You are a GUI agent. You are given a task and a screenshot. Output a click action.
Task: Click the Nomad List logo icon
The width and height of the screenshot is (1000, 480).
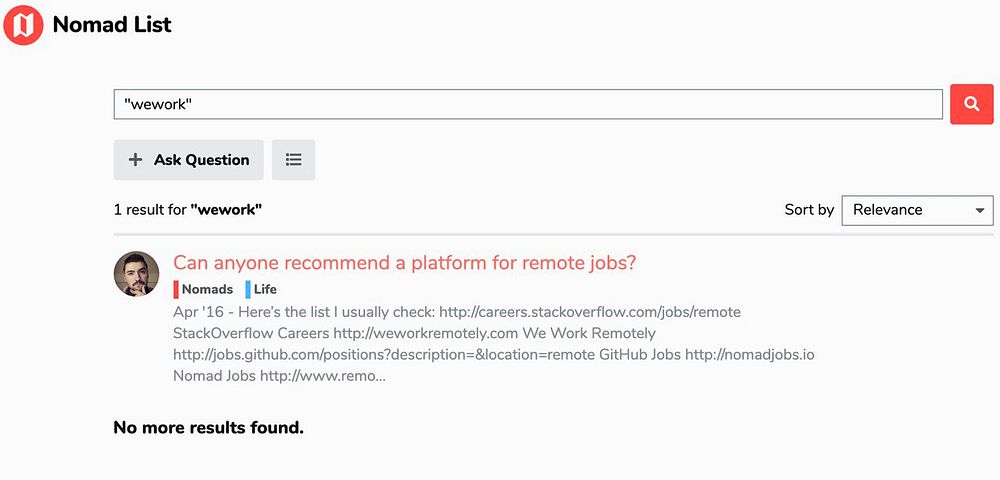point(23,24)
